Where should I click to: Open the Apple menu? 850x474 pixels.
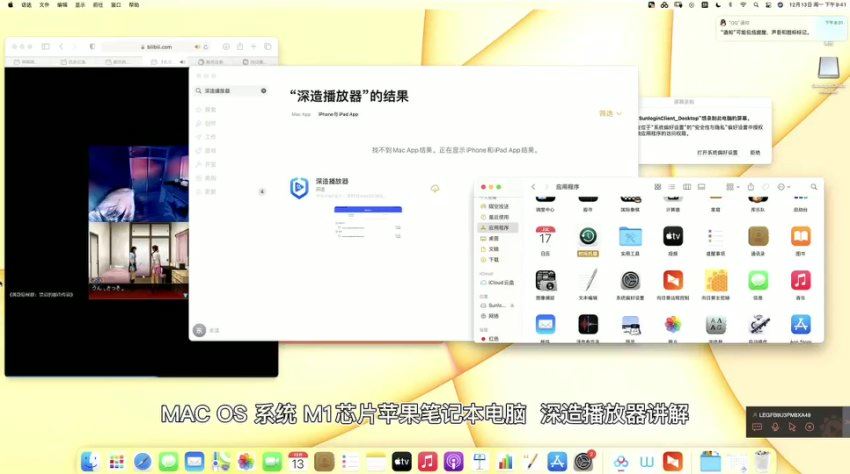(x=10, y=4)
